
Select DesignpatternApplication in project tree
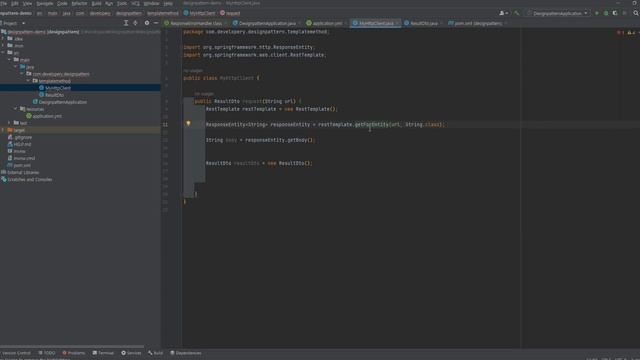click(x=62, y=102)
